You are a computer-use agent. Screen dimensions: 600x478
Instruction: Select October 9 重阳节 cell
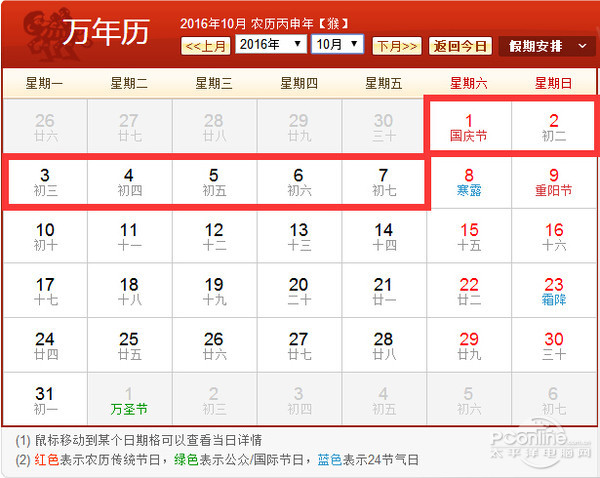pyautogui.click(x=554, y=181)
